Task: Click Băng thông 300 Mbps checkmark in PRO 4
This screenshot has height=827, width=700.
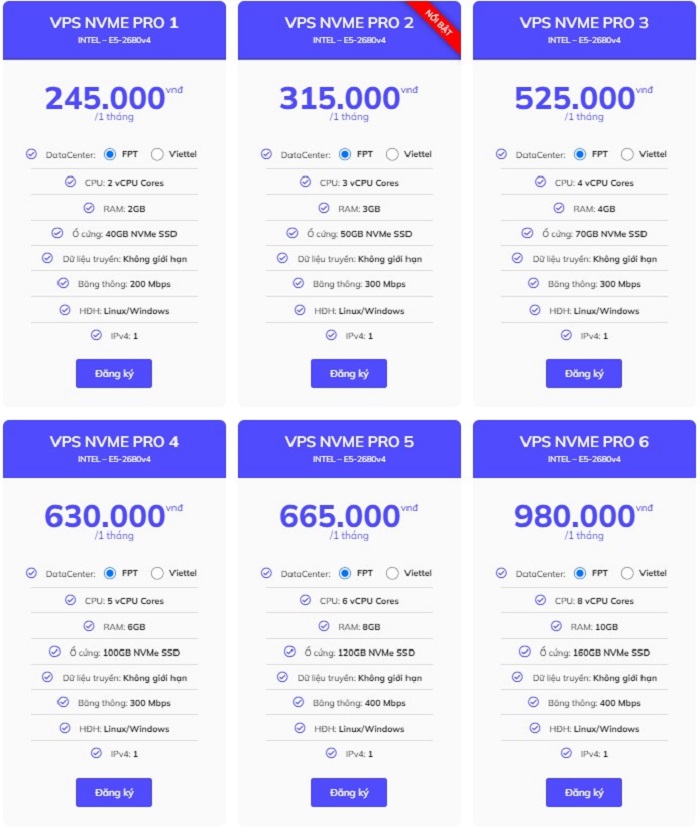Action: 63,702
